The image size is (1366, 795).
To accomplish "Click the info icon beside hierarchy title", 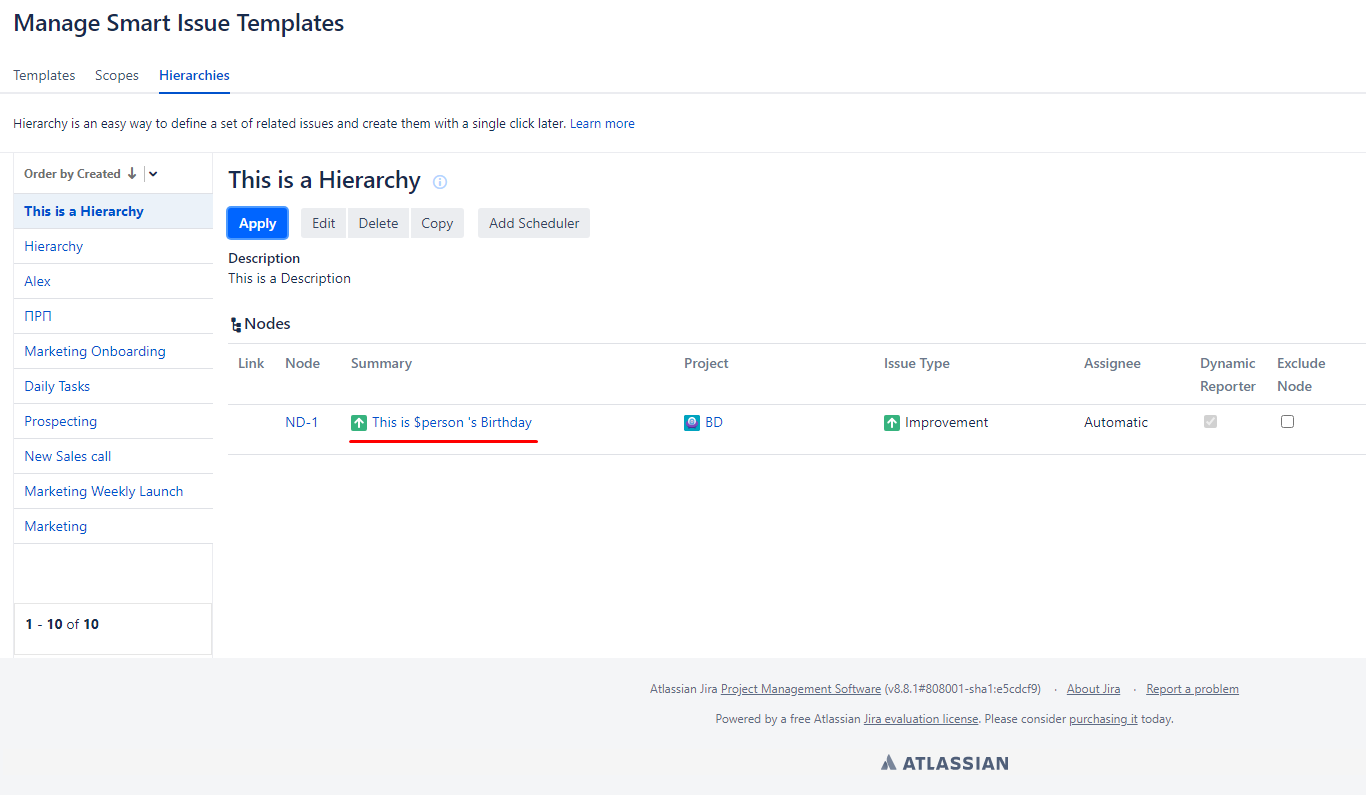I will [440, 182].
